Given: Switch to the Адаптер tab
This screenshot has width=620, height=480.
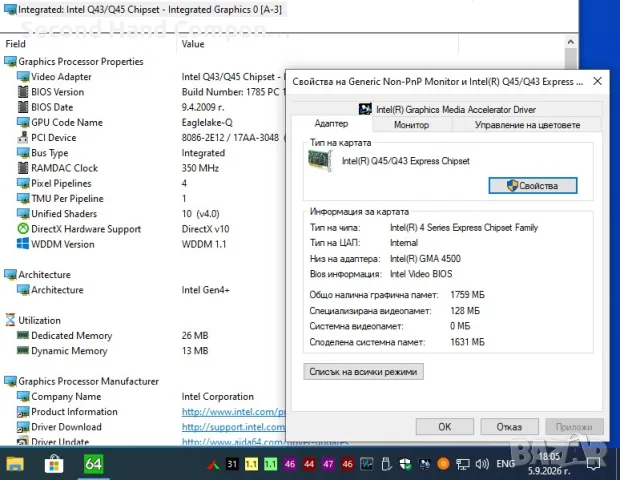Looking at the screenshot, I should pos(331,124).
